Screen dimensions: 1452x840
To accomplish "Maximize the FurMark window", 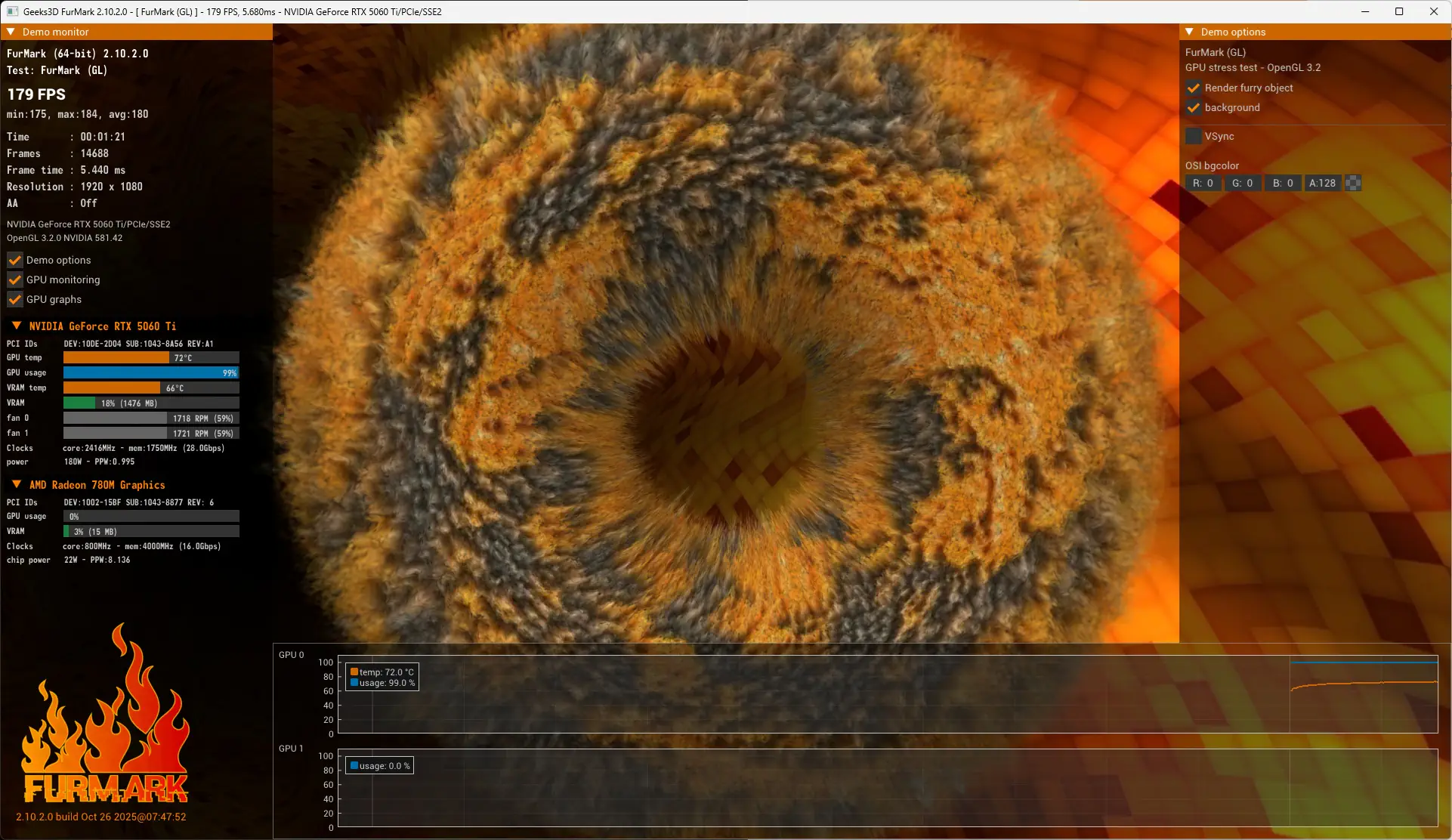I will click(x=1399, y=11).
